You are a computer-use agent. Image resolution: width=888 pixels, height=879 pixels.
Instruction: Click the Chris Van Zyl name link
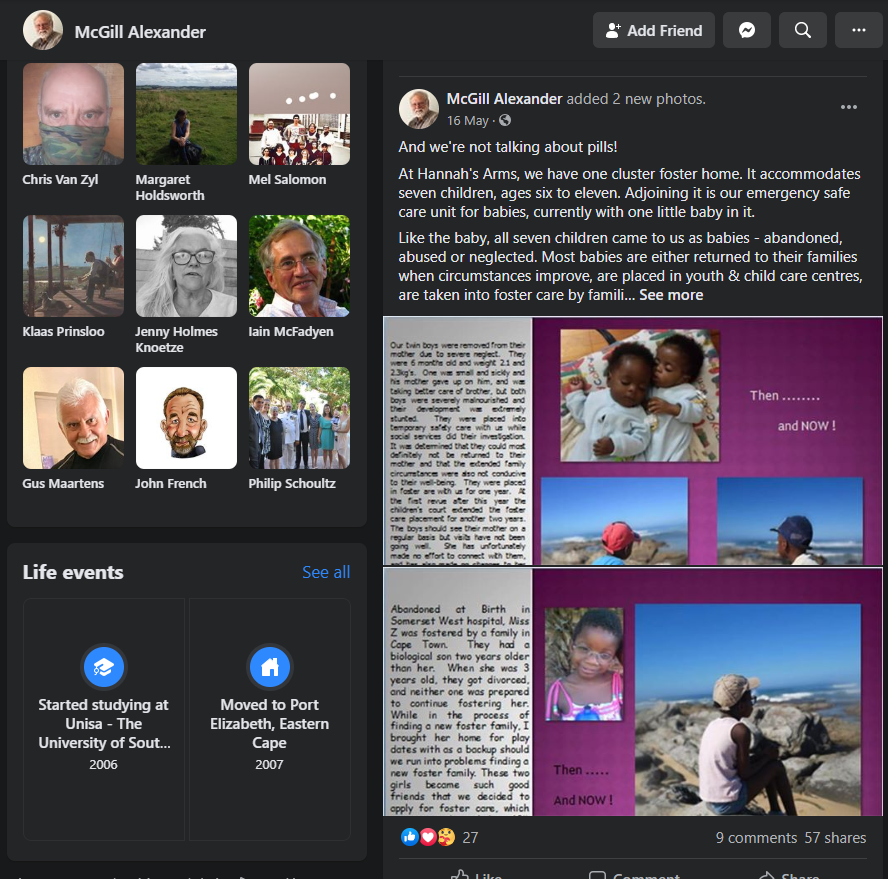[x=60, y=180]
